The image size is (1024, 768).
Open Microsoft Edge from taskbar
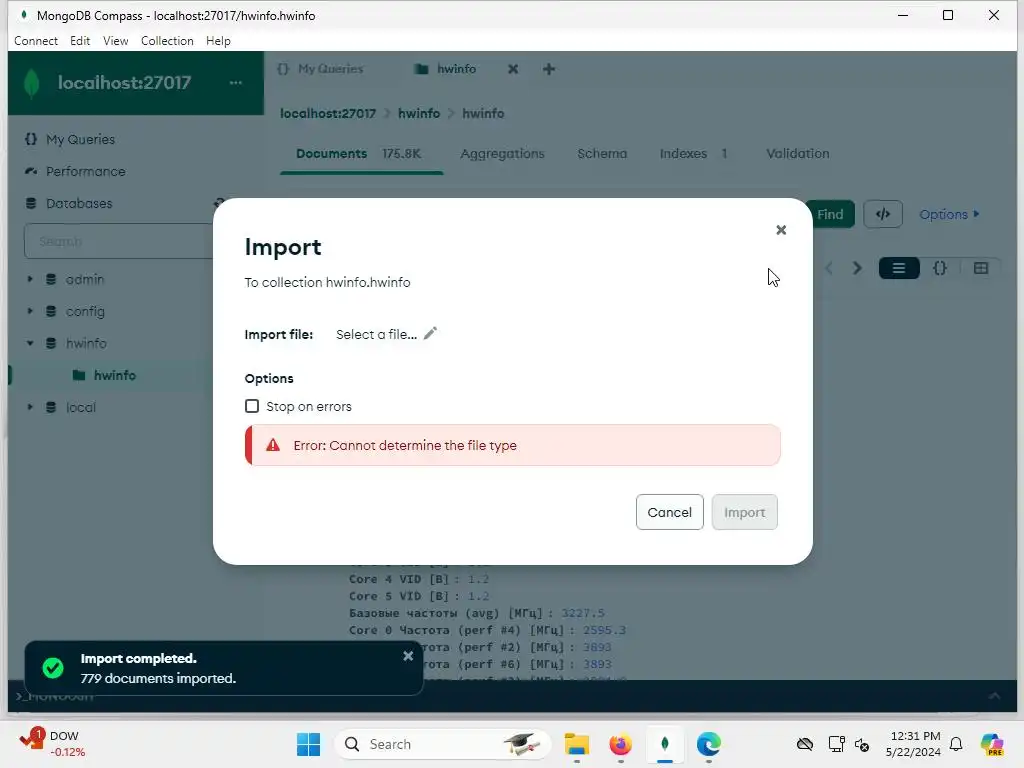(x=709, y=744)
